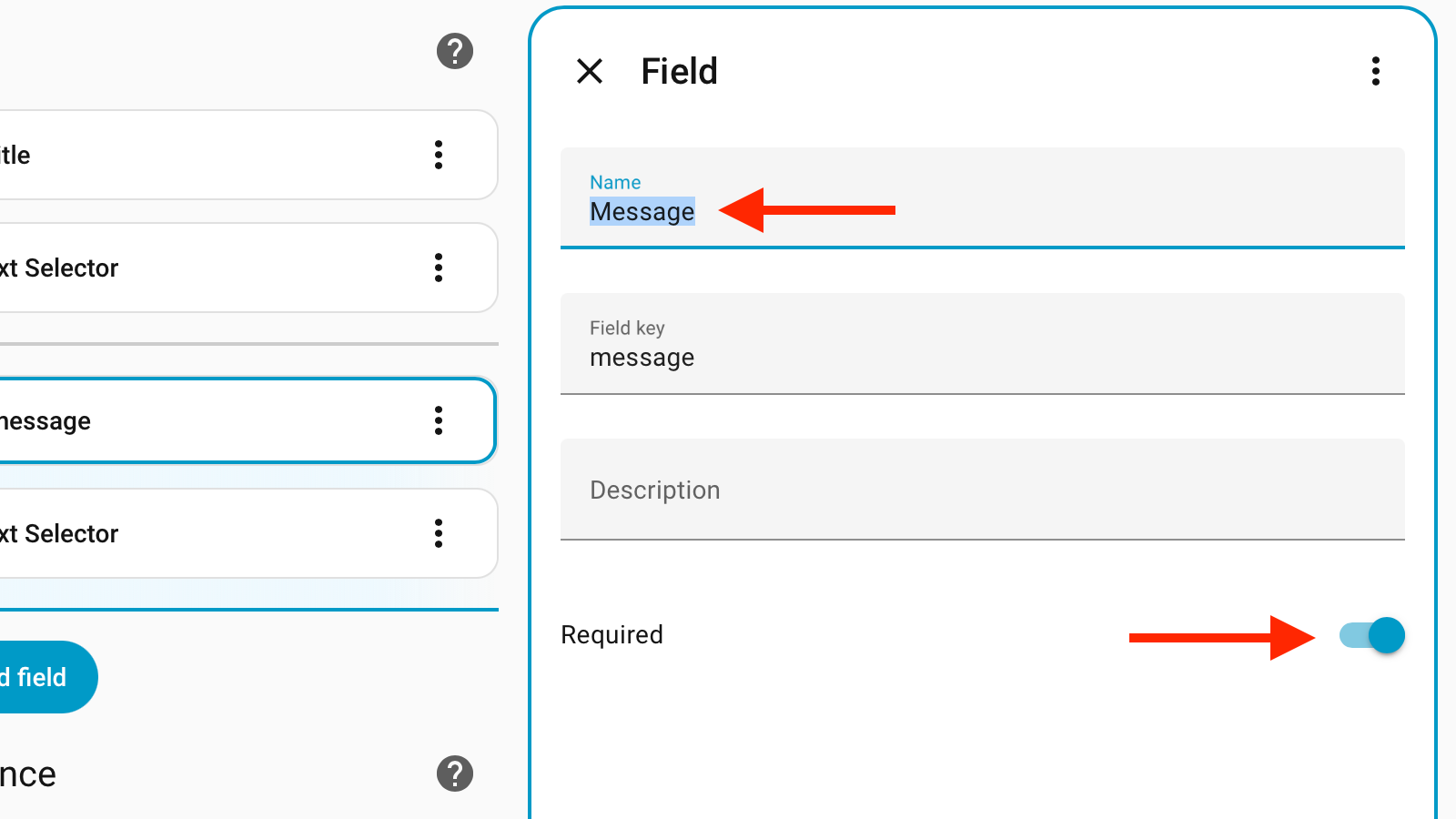The height and width of the screenshot is (819, 1456).
Task: Close the Field panel with the X icon
Action: pos(590,71)
